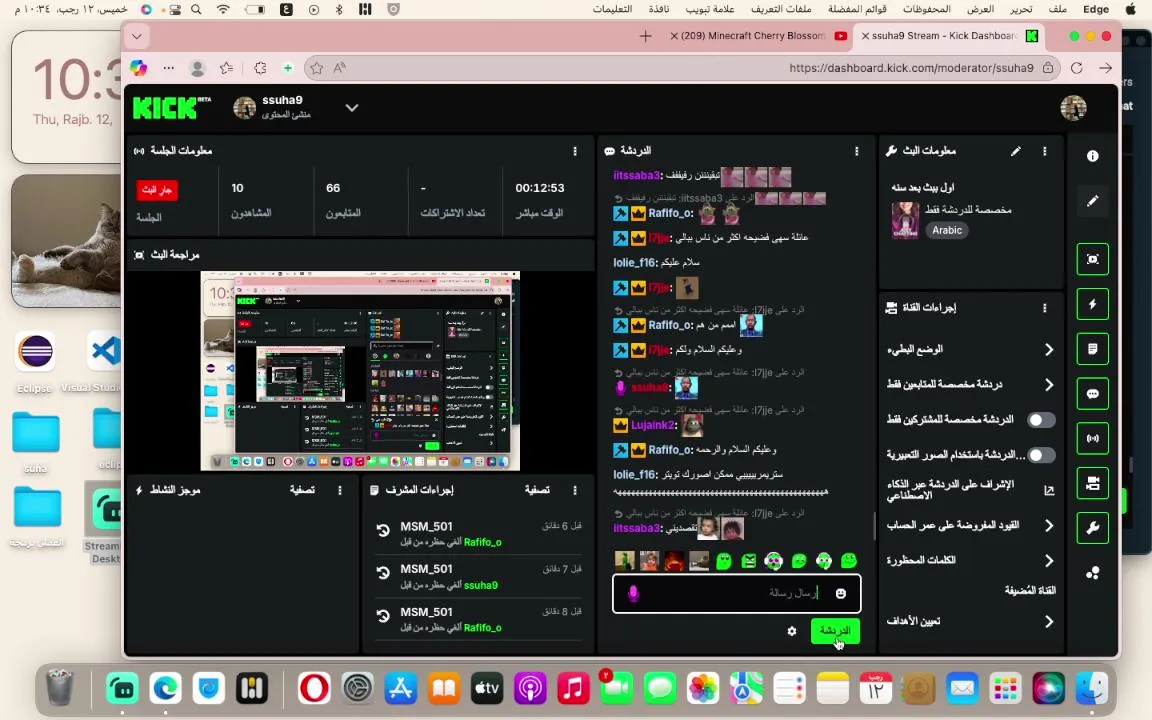Open channel actions panel three-dot menu
Screen dimensions: 1152x720
(1044, 308)
